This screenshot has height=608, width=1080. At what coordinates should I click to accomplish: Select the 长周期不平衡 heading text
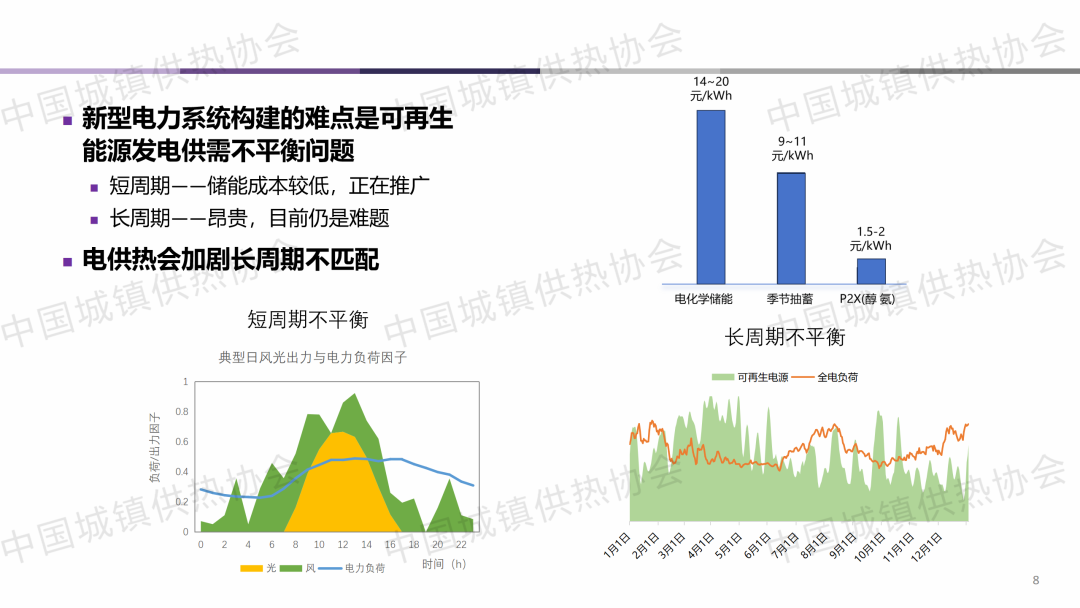(x=785, y=338)
